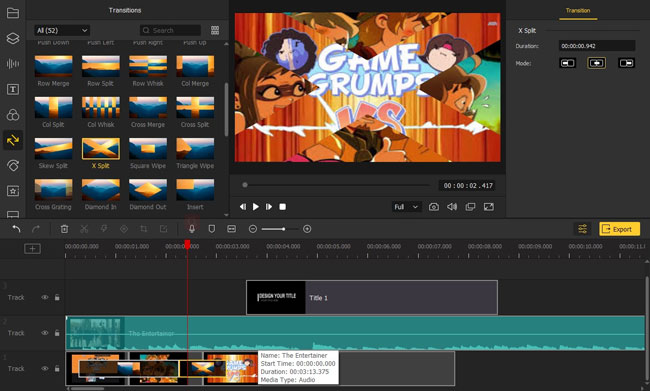Image resolution: width=650 pixels, height=391 pixels.
Task: Zoom in the timeline with plus icon
Action: tap(307, 229)
